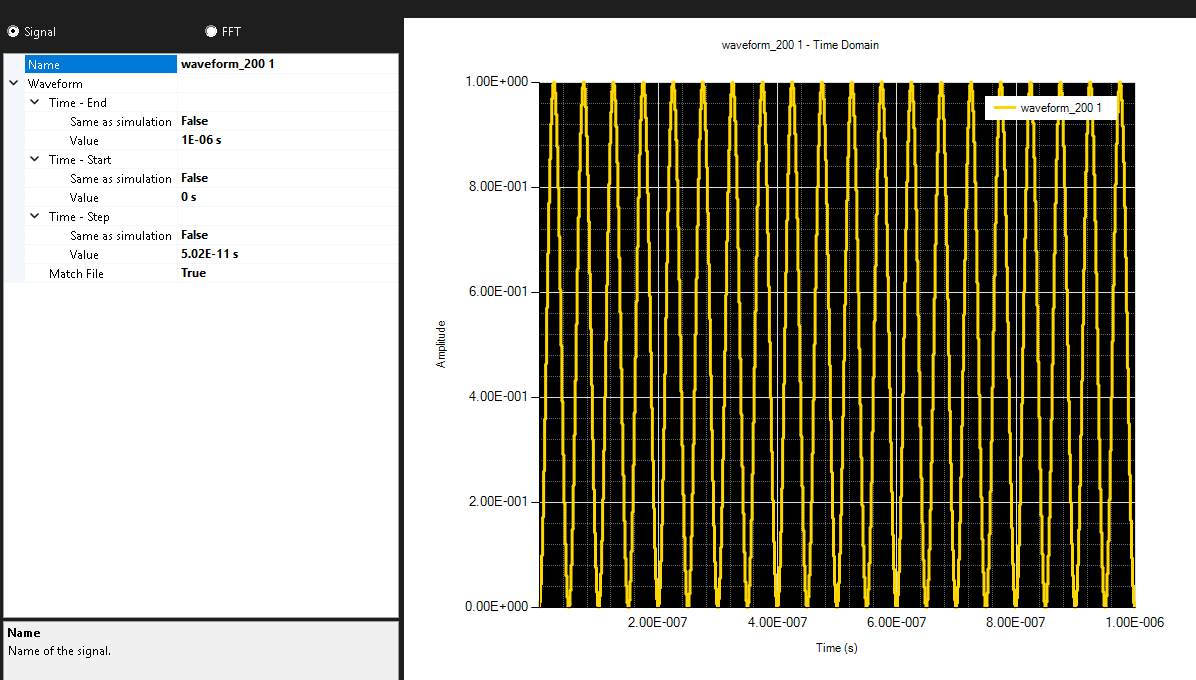Click the Time - End value 1E-06 s
The height and width of the screenshot is (680, 1196).
tap(288, 140)
